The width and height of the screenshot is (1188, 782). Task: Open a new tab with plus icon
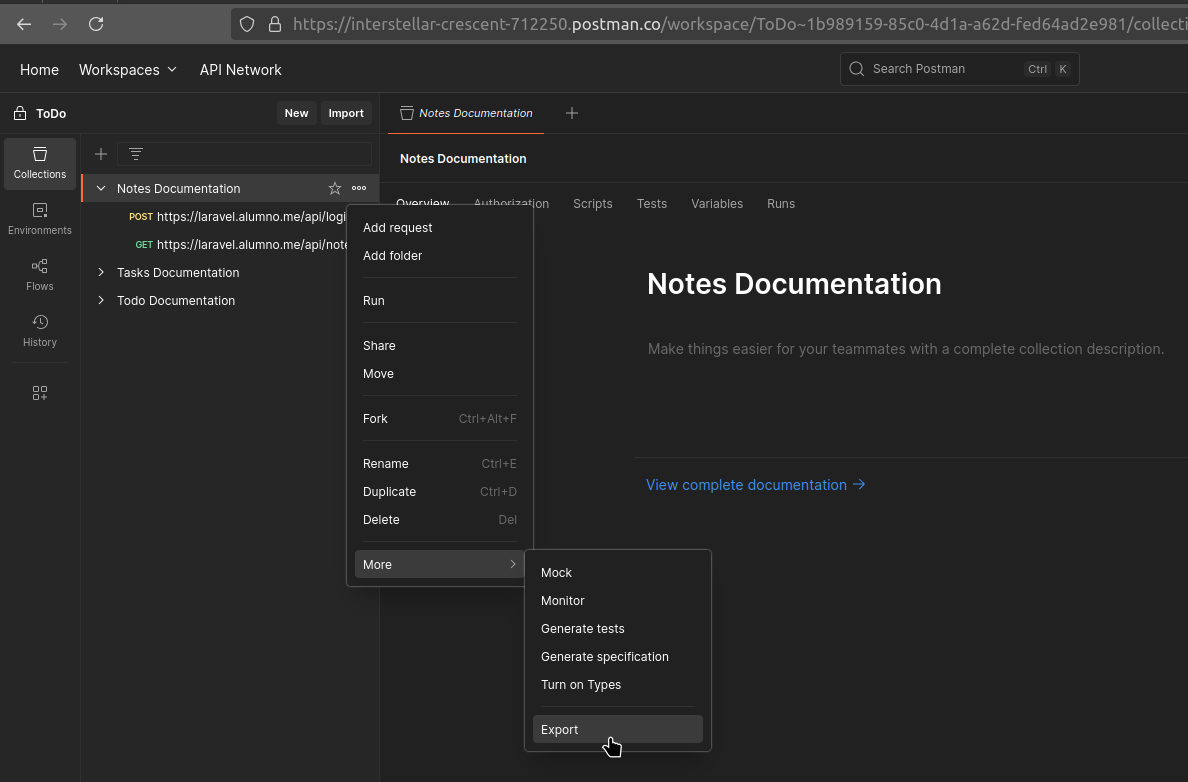[x=572, y=113]
